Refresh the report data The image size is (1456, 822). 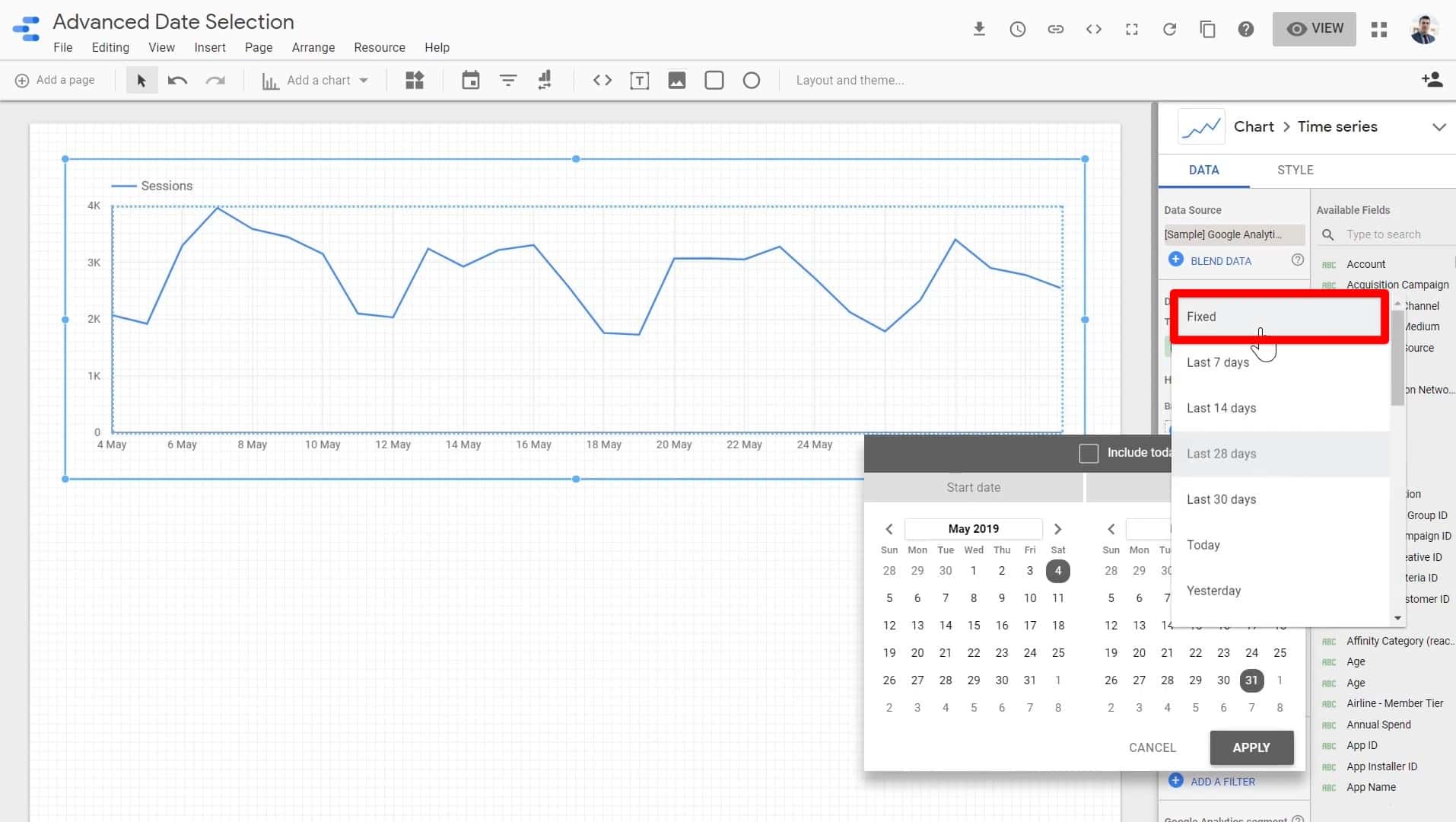pos(1169,29)
